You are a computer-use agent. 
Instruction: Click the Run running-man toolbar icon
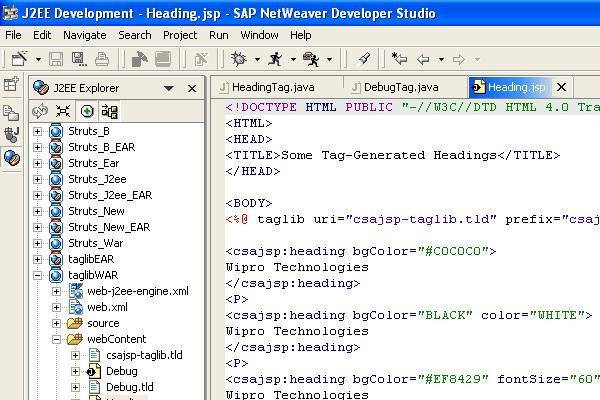(x=275, y=60)
